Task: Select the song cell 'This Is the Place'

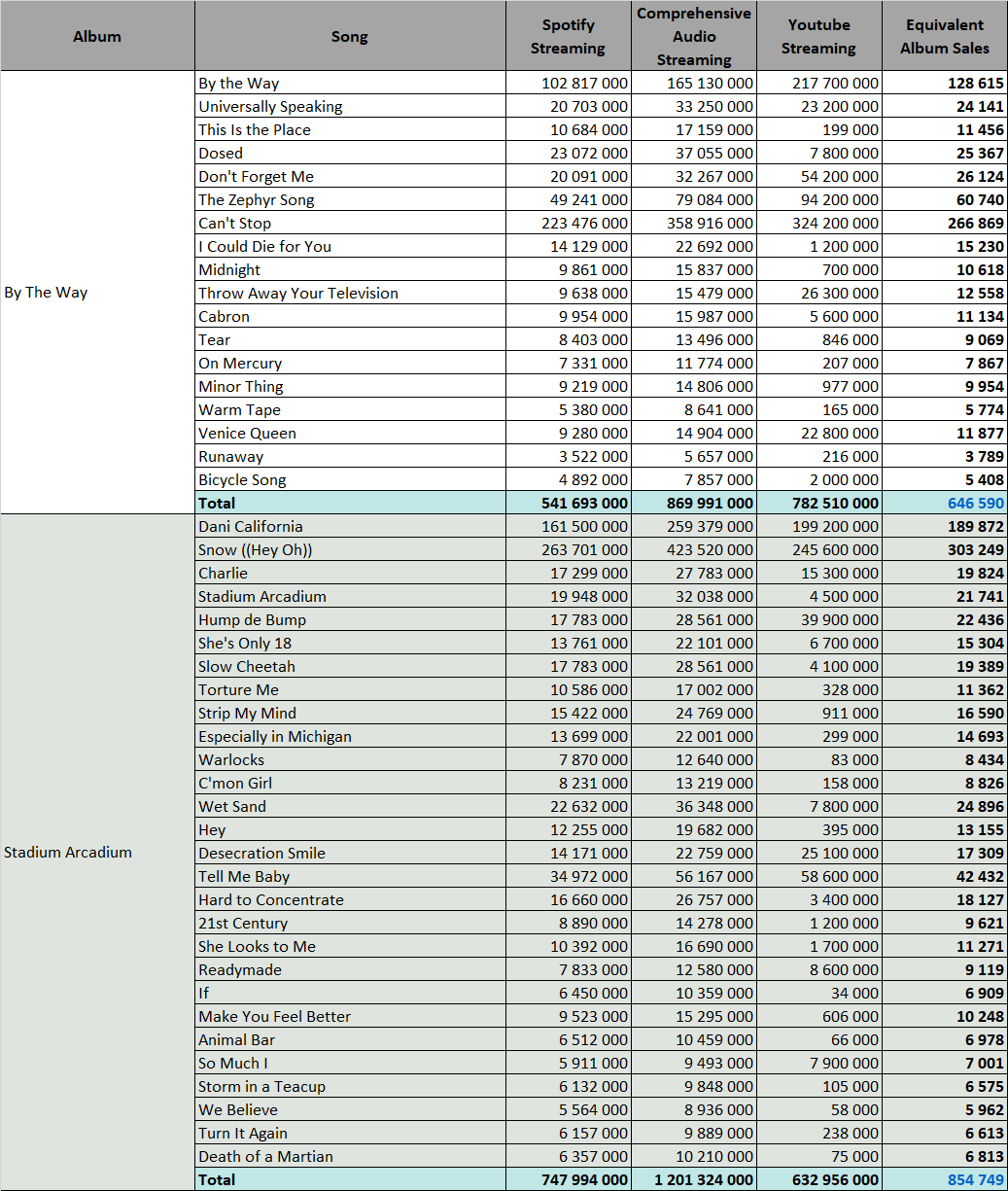Action: pyautogui.click(x=350, y=129)
